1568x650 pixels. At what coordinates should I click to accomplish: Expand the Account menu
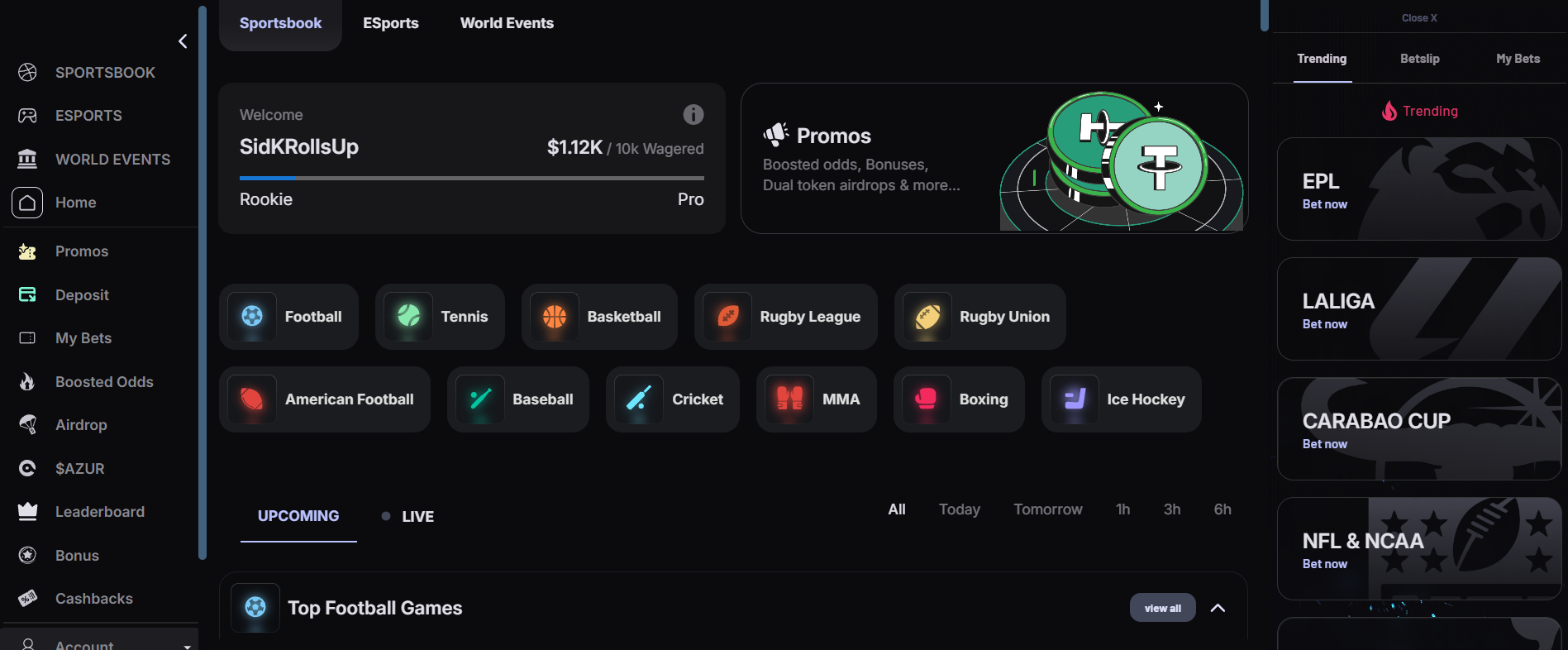99,643
